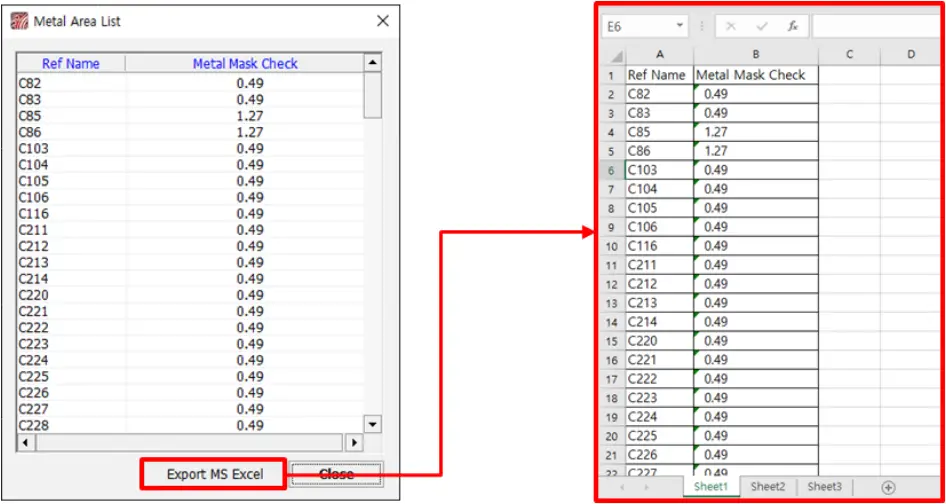This screenshot has height=504, width=946.
Task: Click Excel cell containing C104
Action: (660, 189)
